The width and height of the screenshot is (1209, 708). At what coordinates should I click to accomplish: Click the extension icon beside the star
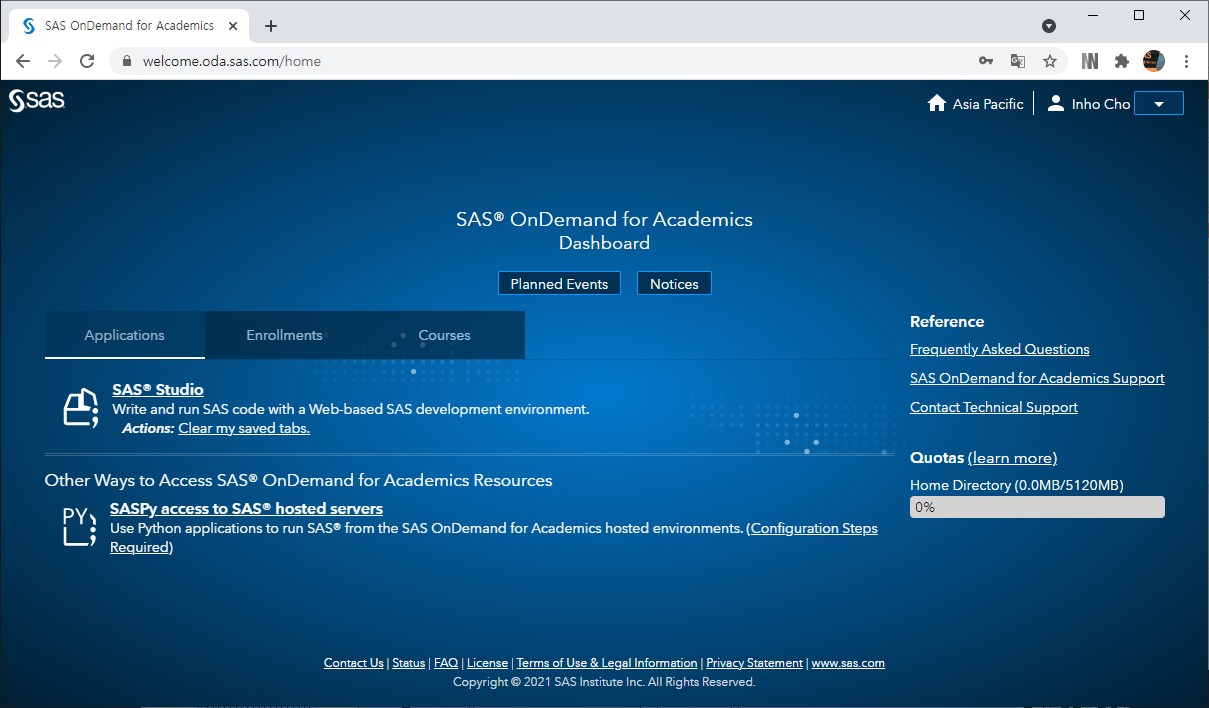(x=1090, y=61)
